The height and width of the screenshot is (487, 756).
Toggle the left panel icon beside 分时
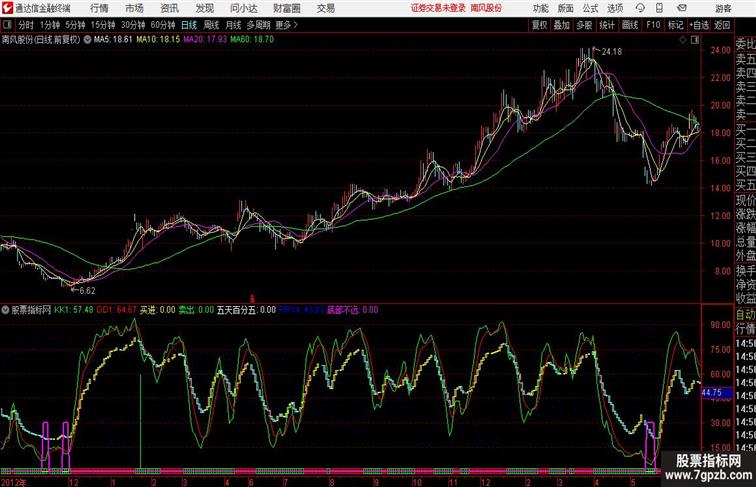7,25
